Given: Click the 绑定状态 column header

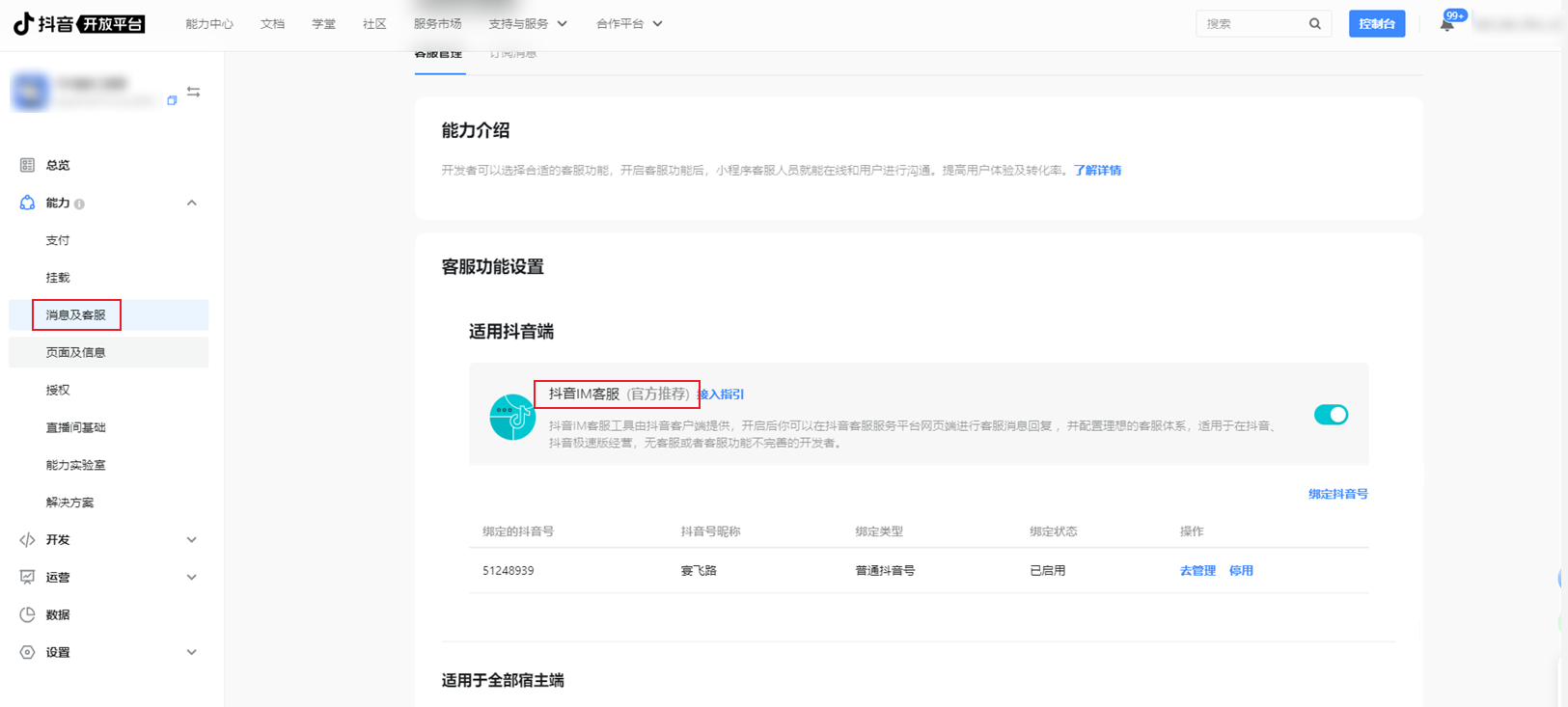Looking at the screenshot, I should click(x=1054, y=531).
